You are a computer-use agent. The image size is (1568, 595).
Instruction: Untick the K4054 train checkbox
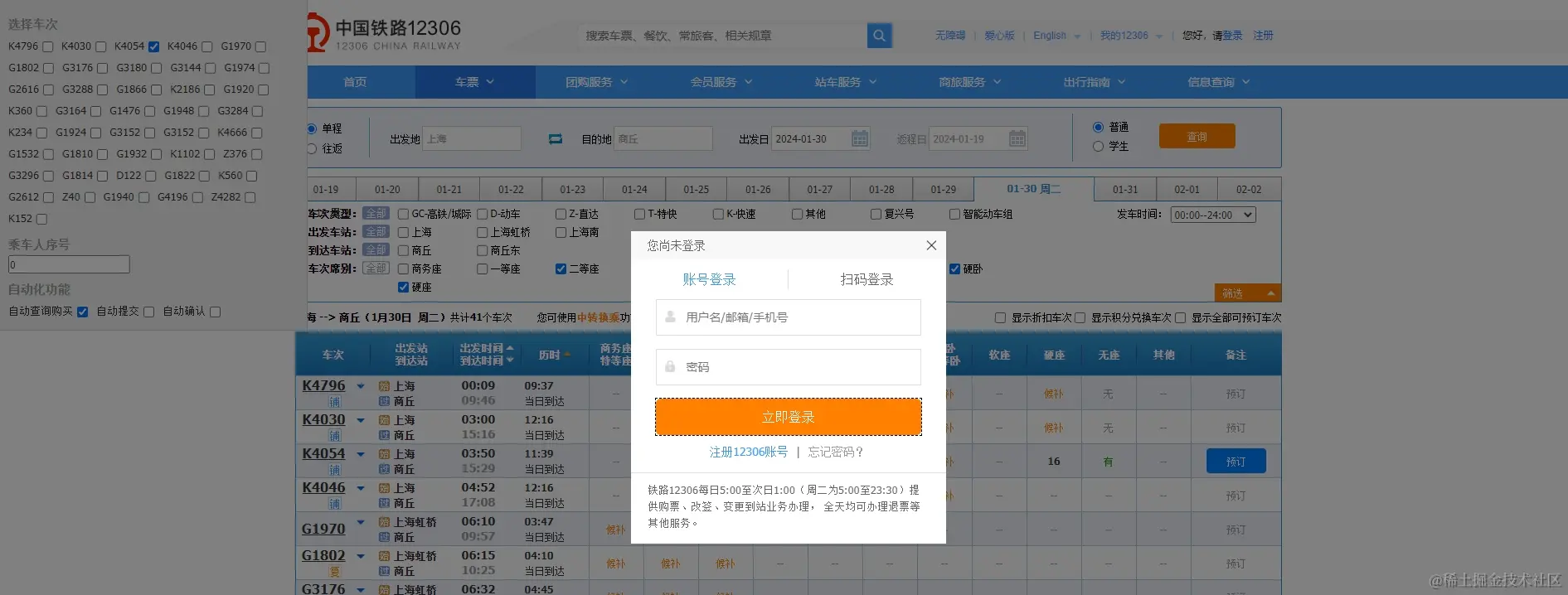click(153, 46)
